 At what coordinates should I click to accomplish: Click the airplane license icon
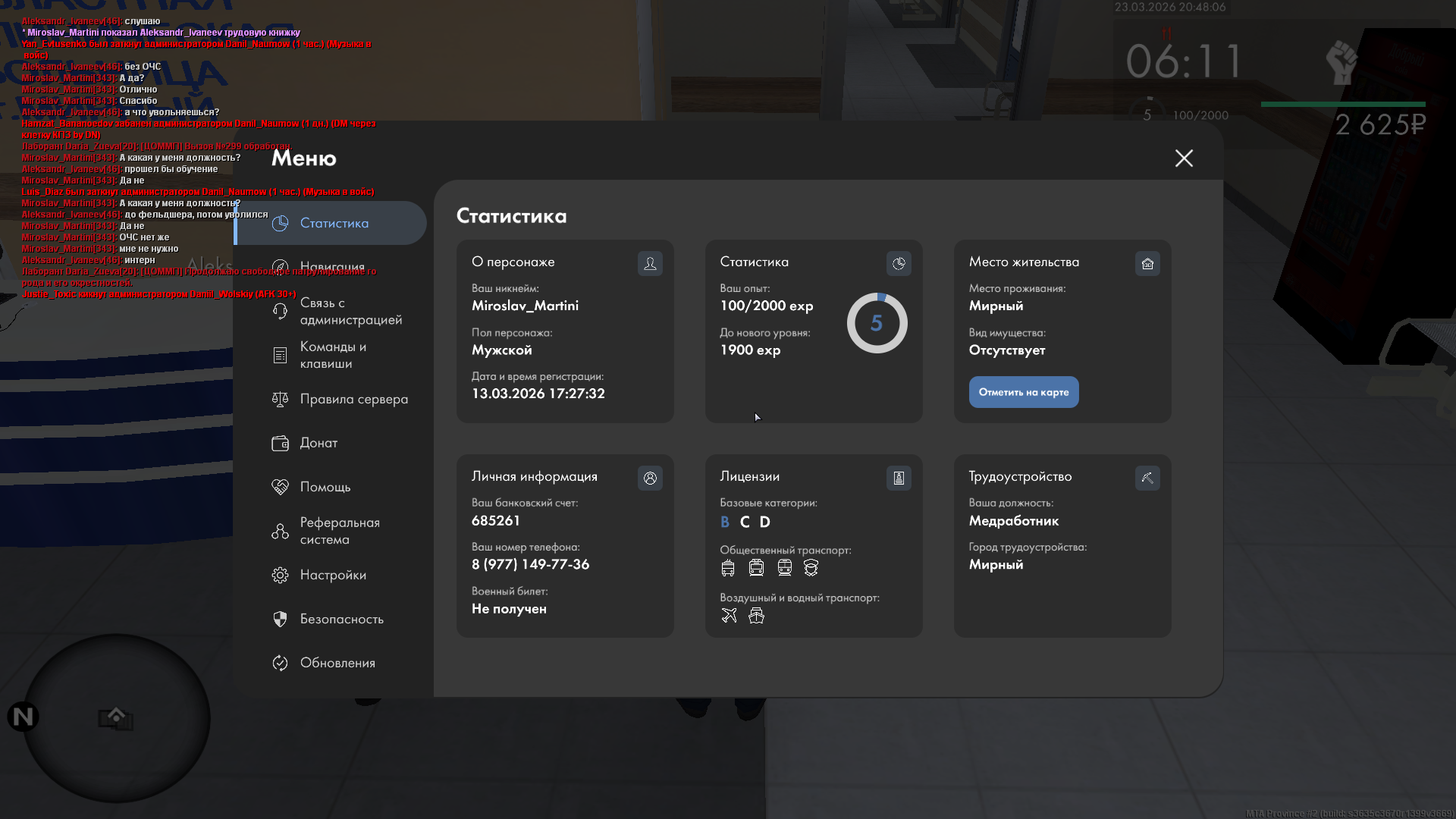point(729,615)
